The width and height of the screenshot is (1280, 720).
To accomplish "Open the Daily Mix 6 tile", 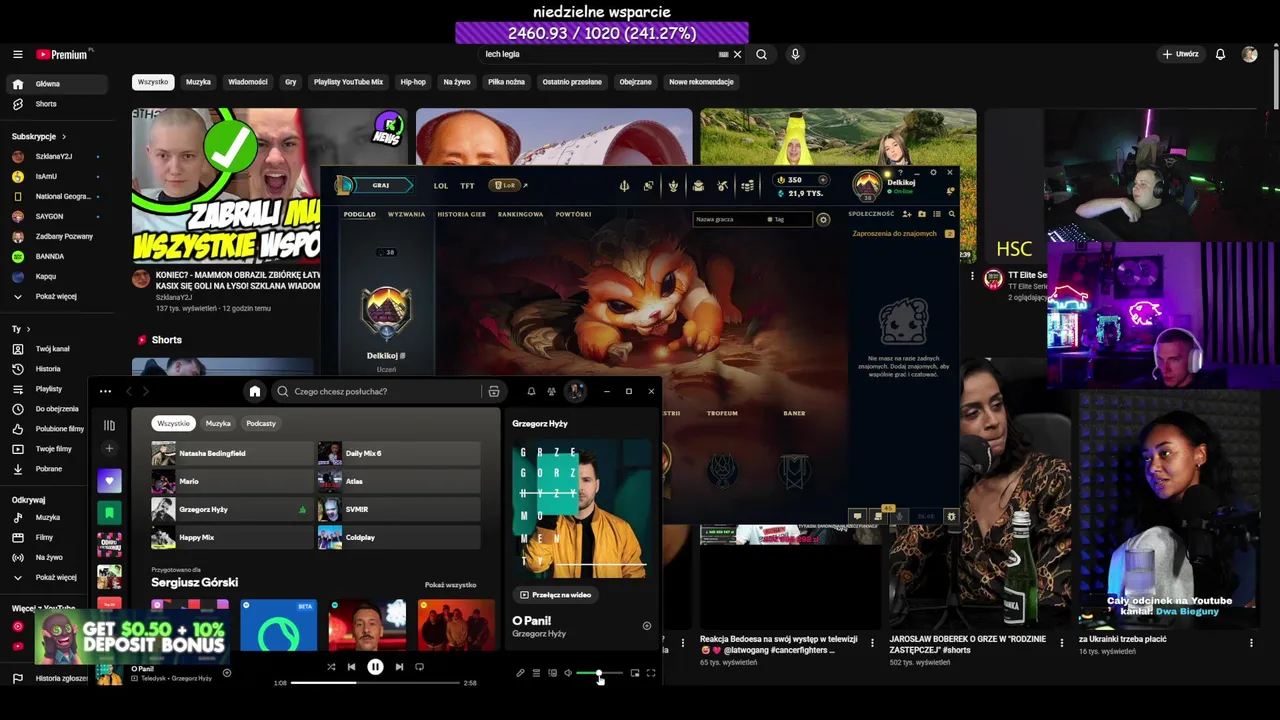I will click(399, 453).
